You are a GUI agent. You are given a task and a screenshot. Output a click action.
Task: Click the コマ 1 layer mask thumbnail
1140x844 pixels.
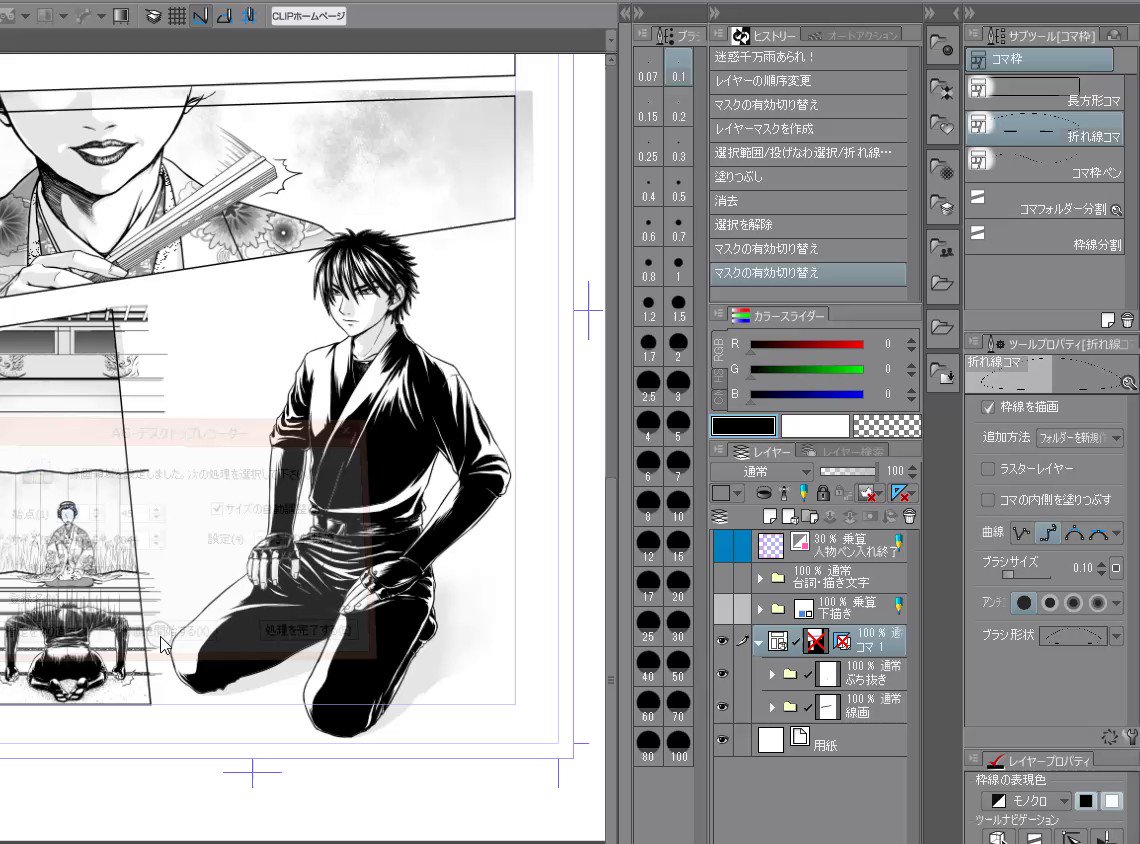click(816, 641)
